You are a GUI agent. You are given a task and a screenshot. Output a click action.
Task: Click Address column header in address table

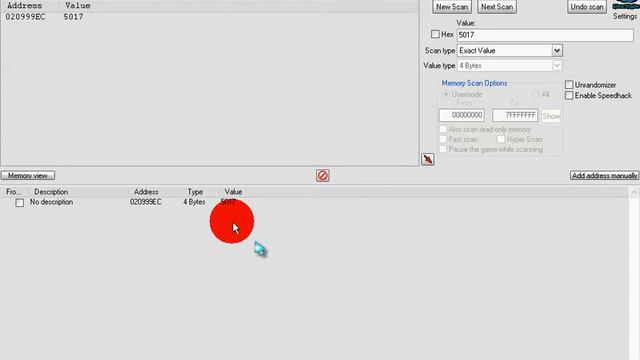coord(146,192)
